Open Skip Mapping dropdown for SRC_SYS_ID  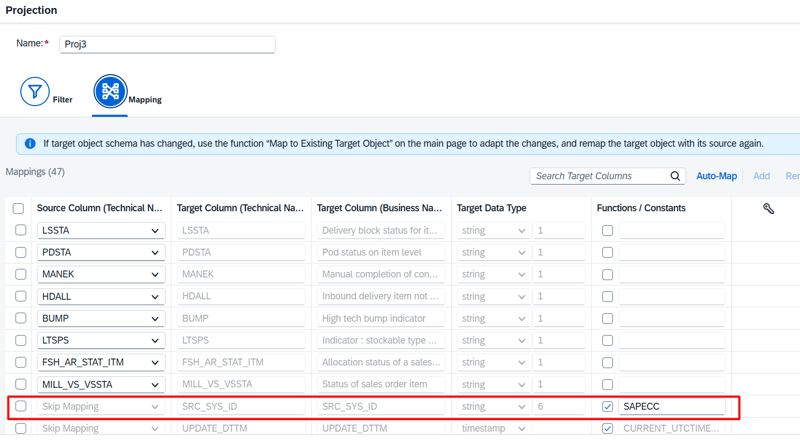point(155,407)
